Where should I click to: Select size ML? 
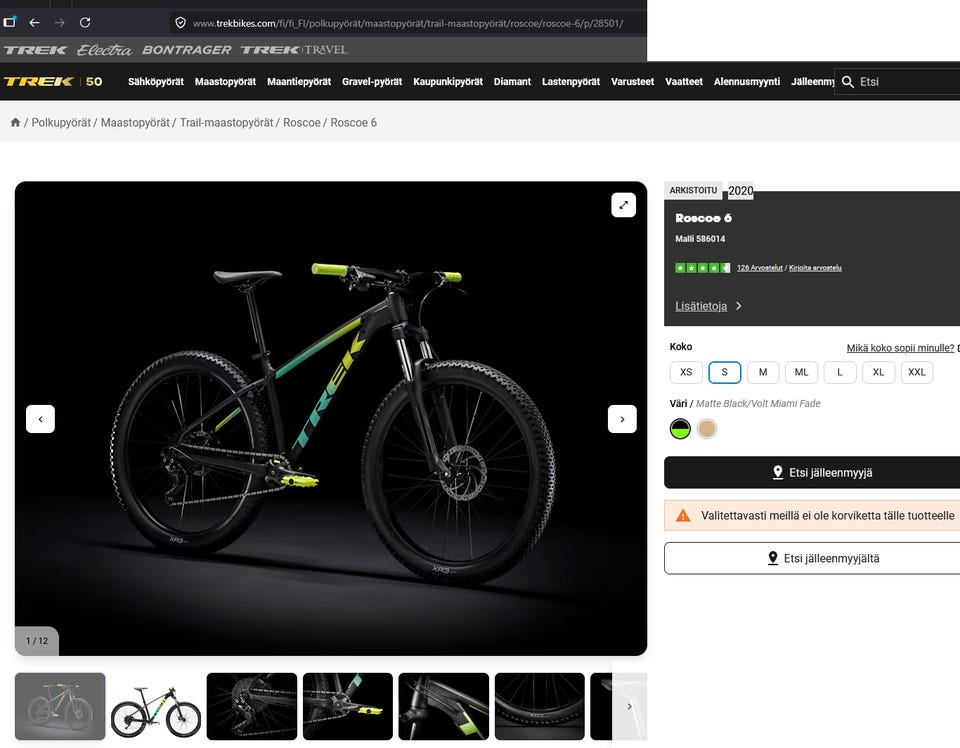click(x=801, y=372)
